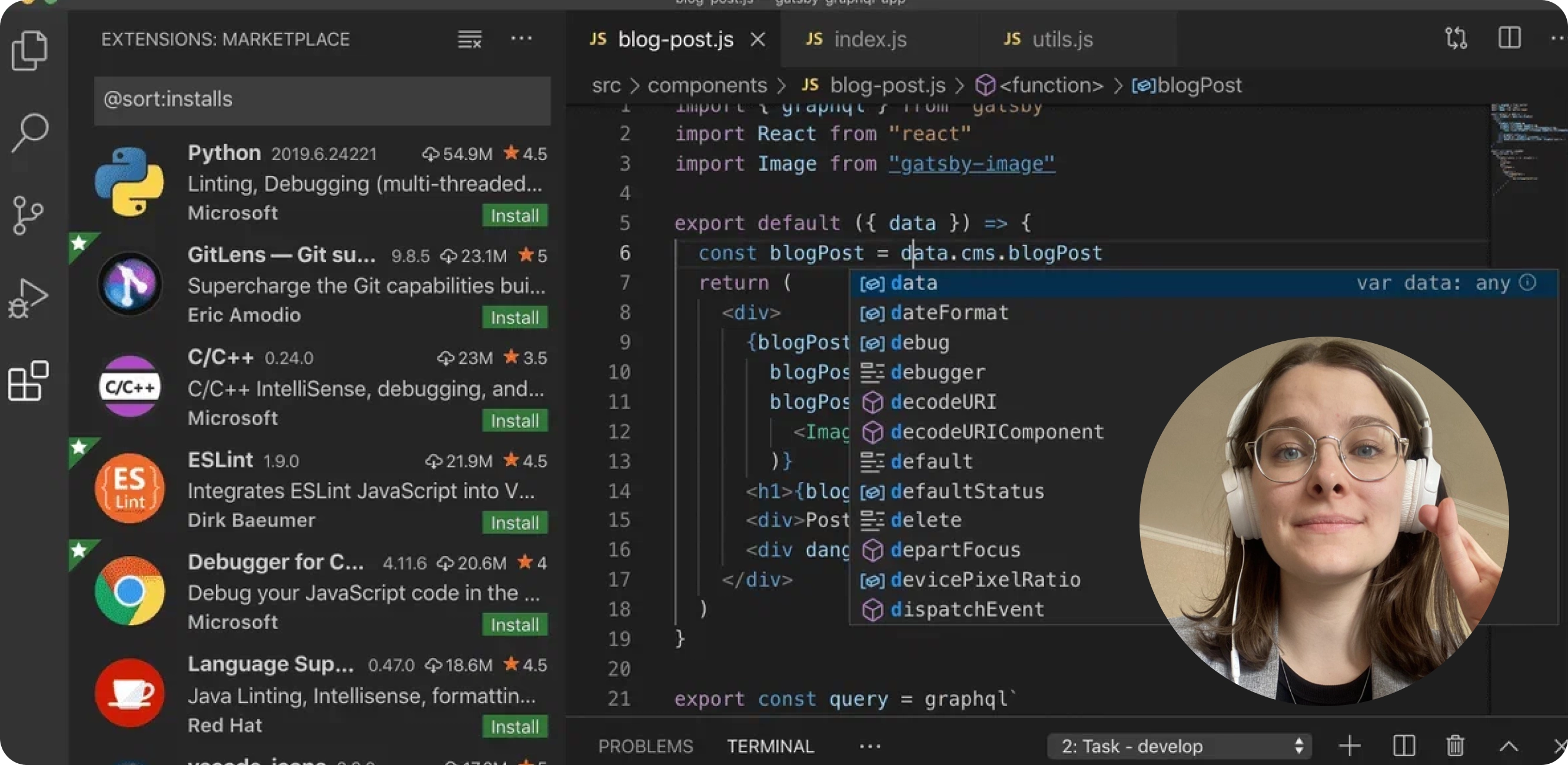This screenshot has height=765, width=1568.
Task: Install Debugger for Chrome extension
Action: pos(515,625)
